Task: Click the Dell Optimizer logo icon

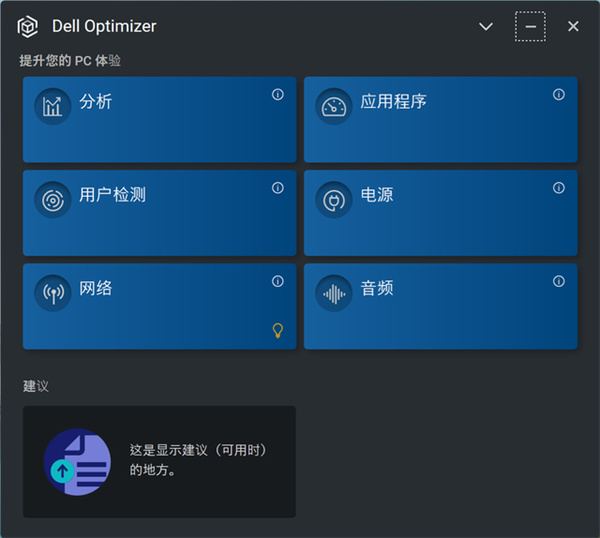Action: [28, 27]
